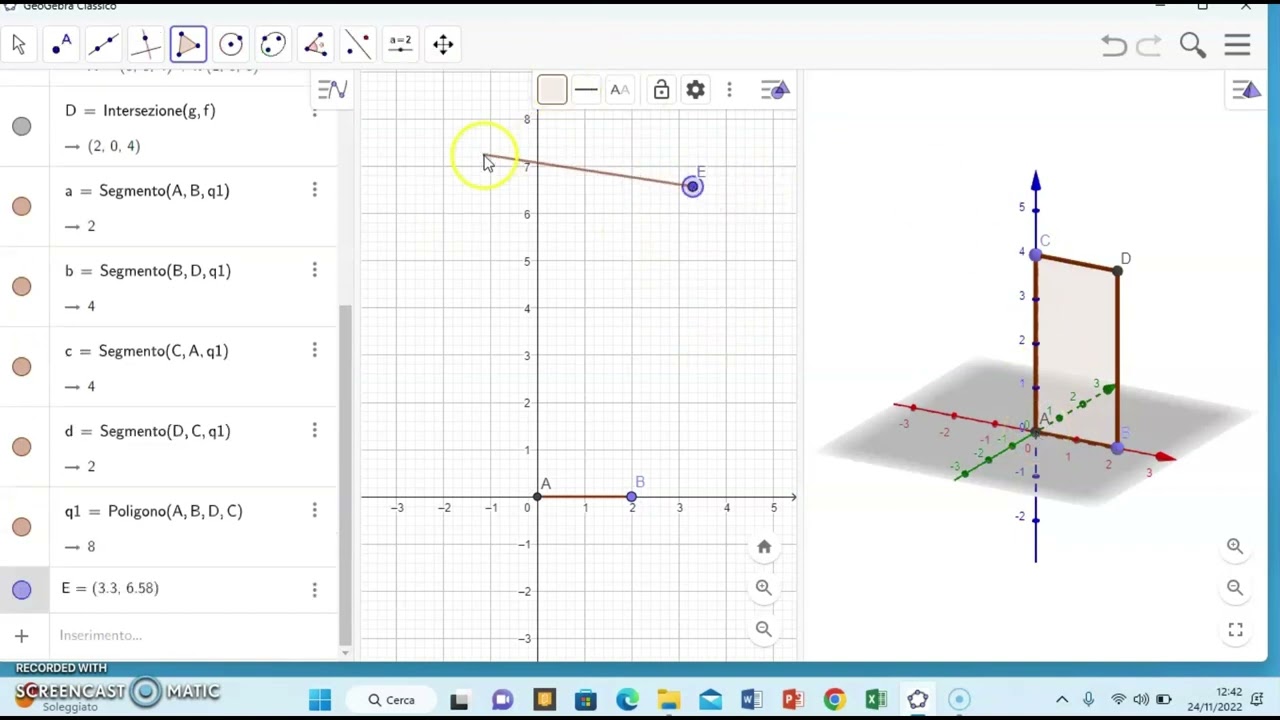
Task: Select the Reflect about line tool
Action: [x=357, y=44]
